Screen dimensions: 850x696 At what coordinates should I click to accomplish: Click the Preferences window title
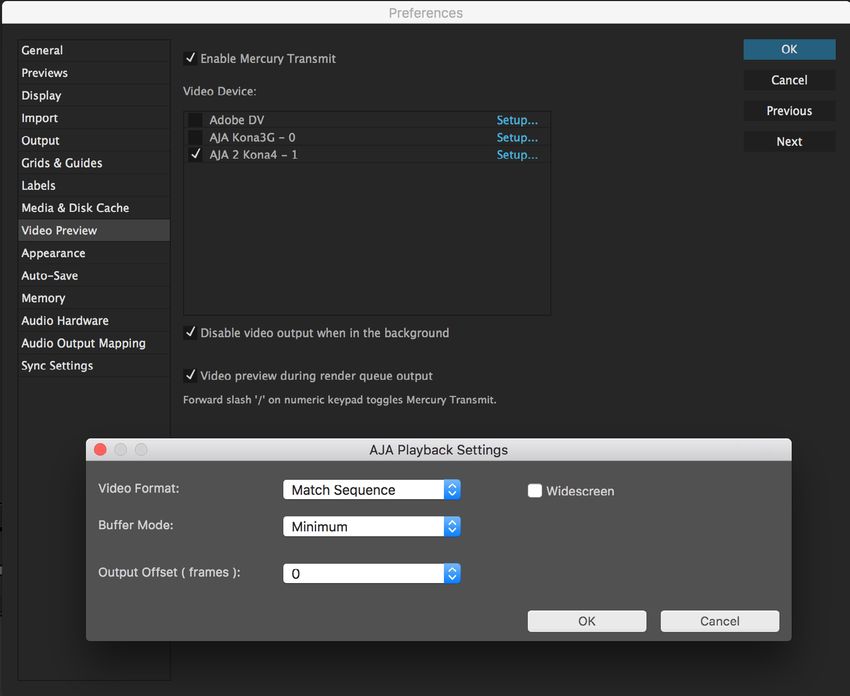point(426,13)
